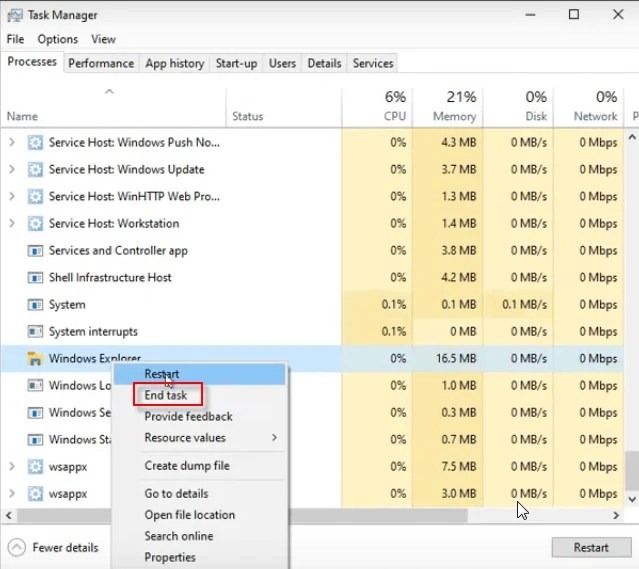
Task: Open the Options menu
Action: click(57, 39)
